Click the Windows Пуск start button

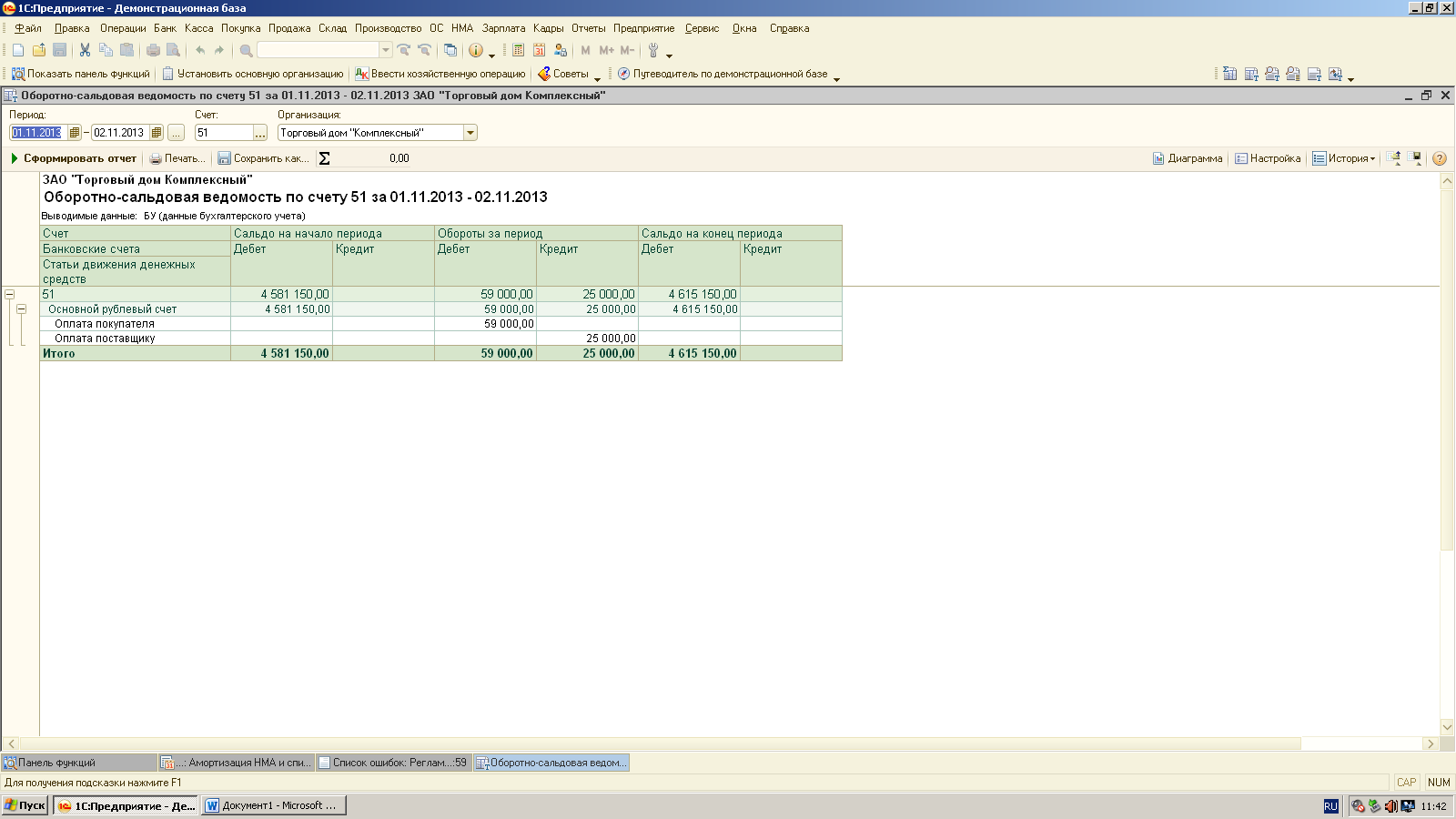(x=25, y=805)
